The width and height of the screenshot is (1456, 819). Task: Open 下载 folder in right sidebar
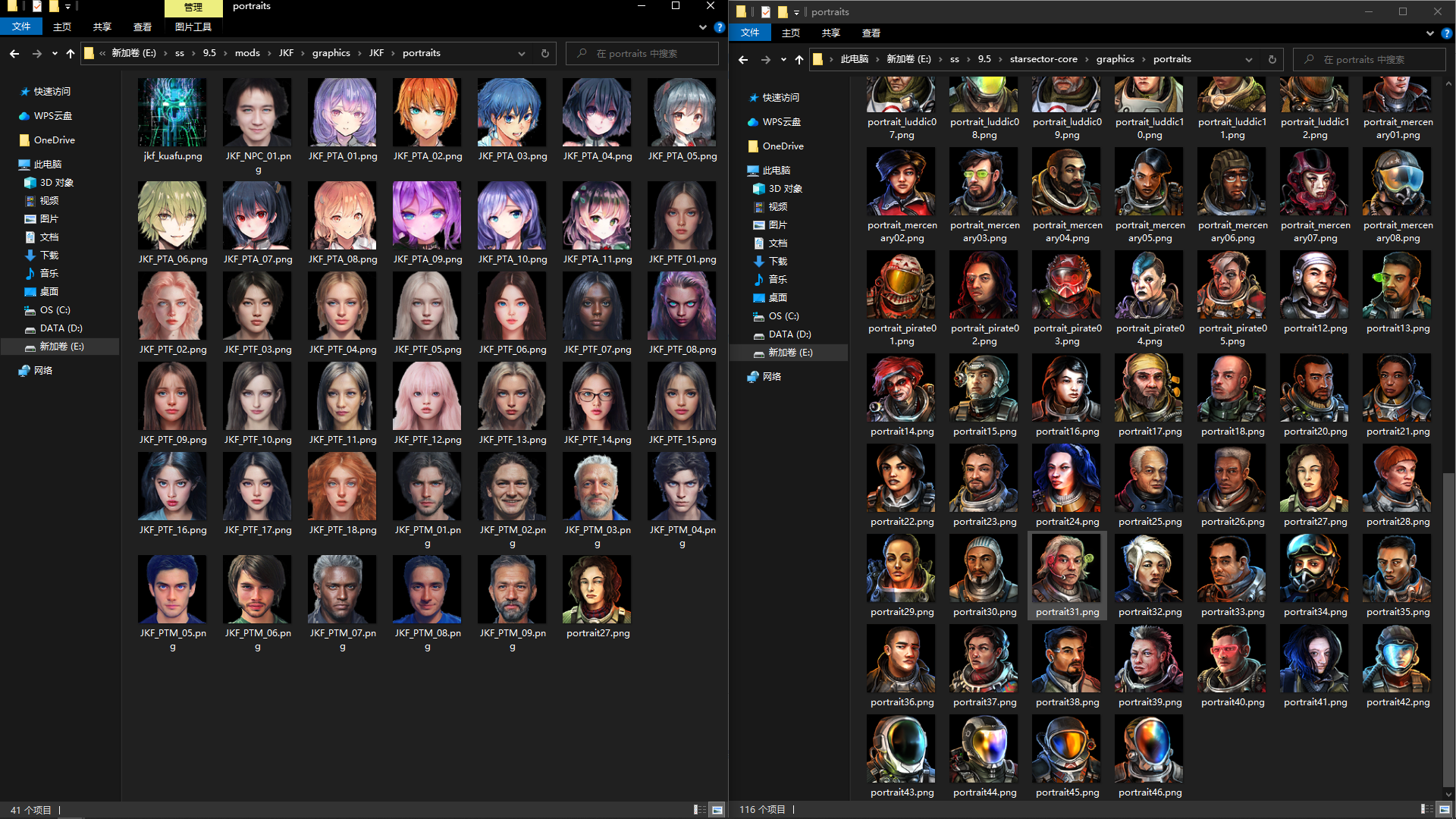coord(777,262)
